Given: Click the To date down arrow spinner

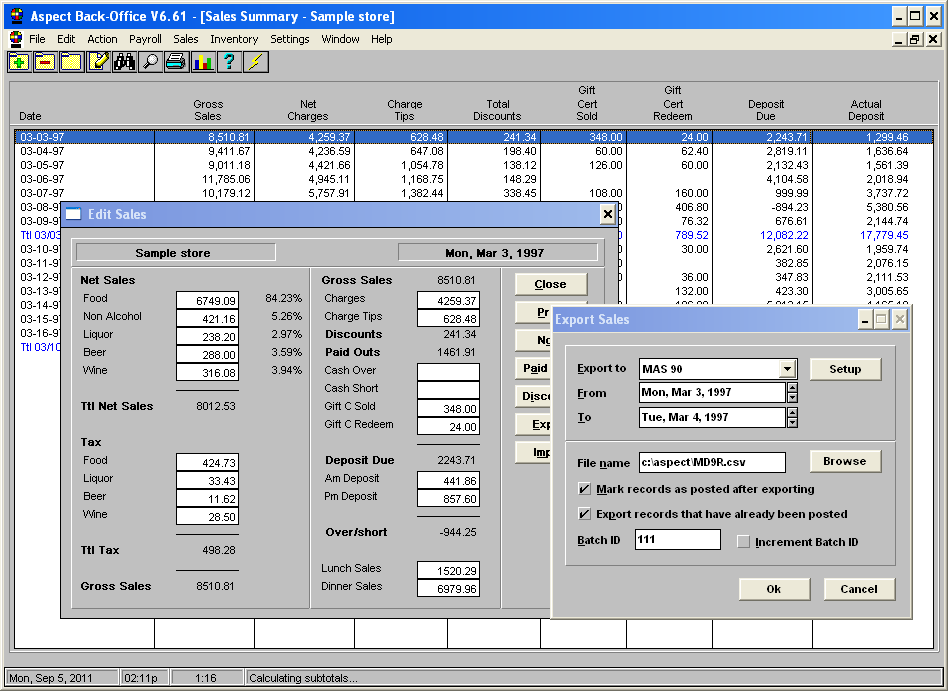Looking at the screenshot, I should pyautogui.click(x=793, y=422).
